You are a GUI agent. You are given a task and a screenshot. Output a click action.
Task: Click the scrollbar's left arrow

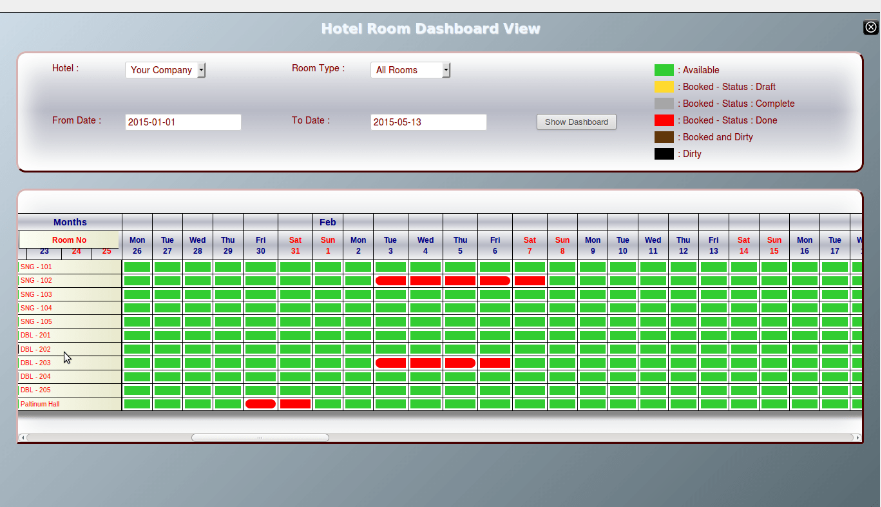[23, 438]
